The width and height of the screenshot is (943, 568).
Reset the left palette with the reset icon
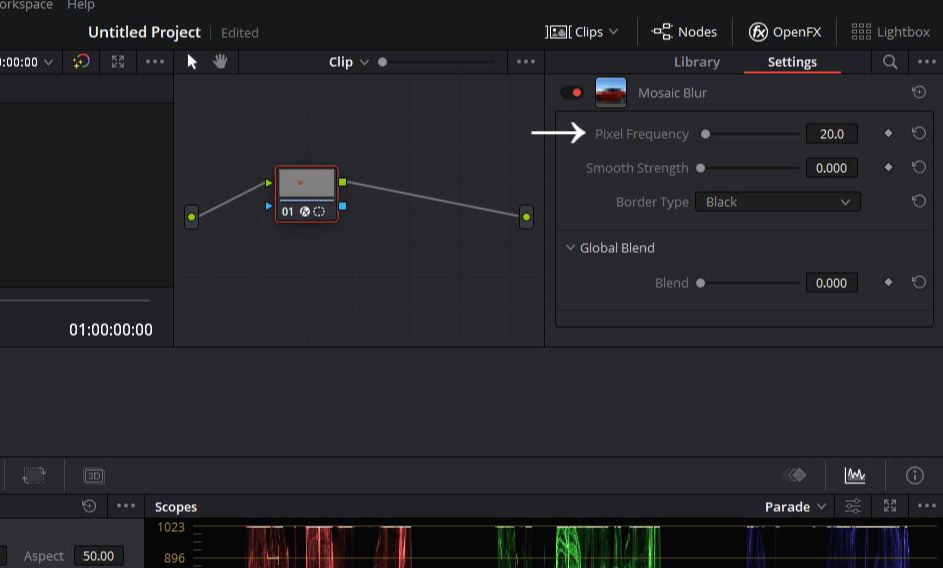[x=89, y=506]
